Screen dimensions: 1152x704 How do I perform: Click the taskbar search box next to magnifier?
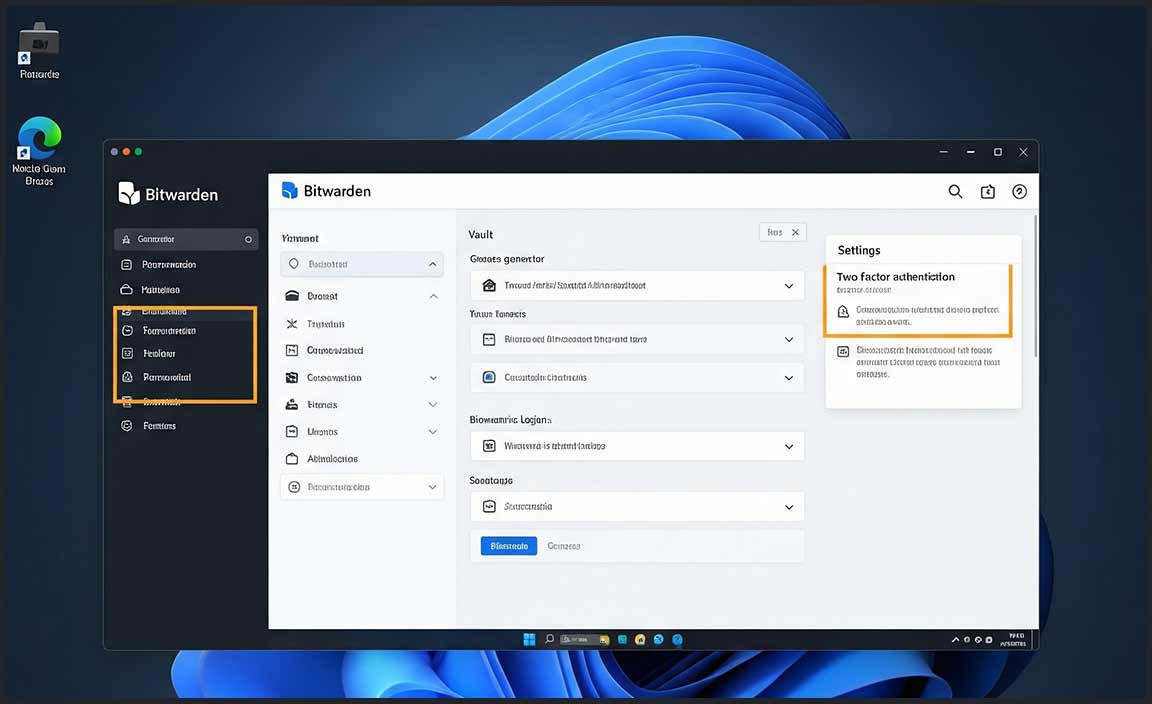(585, 640)
